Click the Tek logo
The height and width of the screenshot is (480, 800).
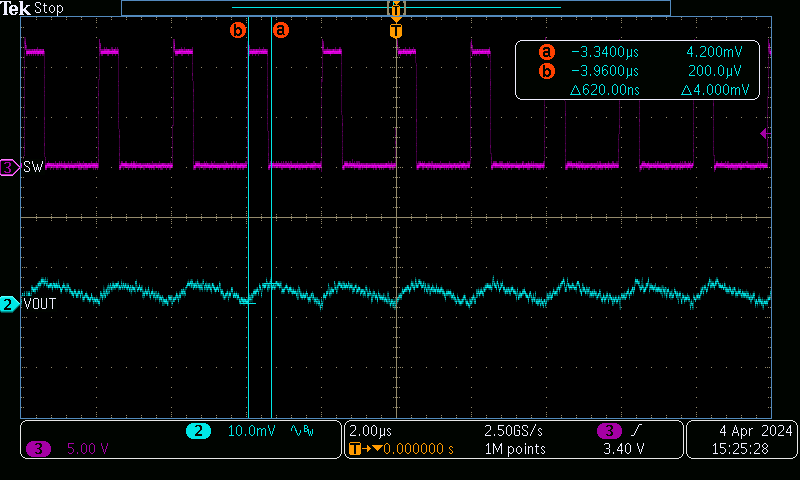coord(16,8)
